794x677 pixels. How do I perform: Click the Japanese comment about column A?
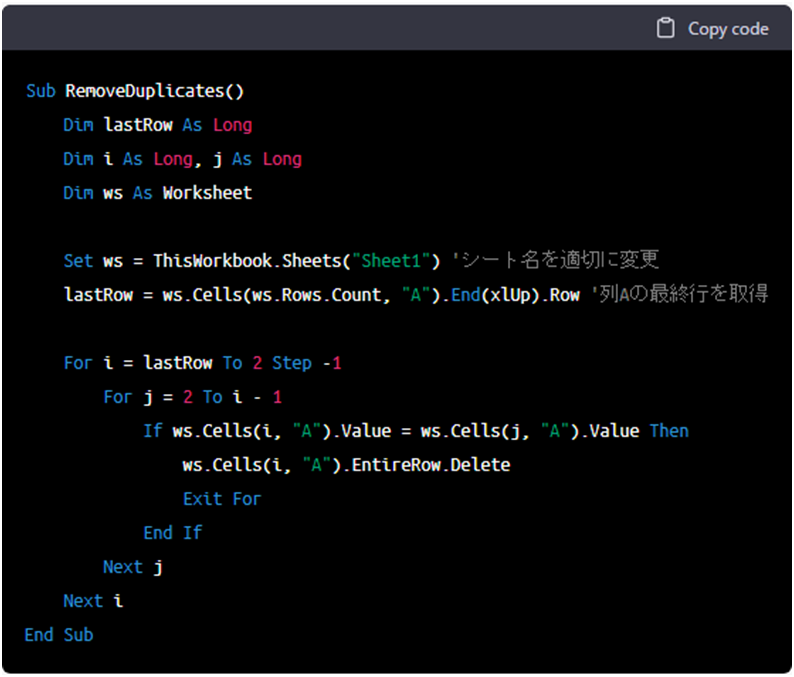tap(678, 295)
